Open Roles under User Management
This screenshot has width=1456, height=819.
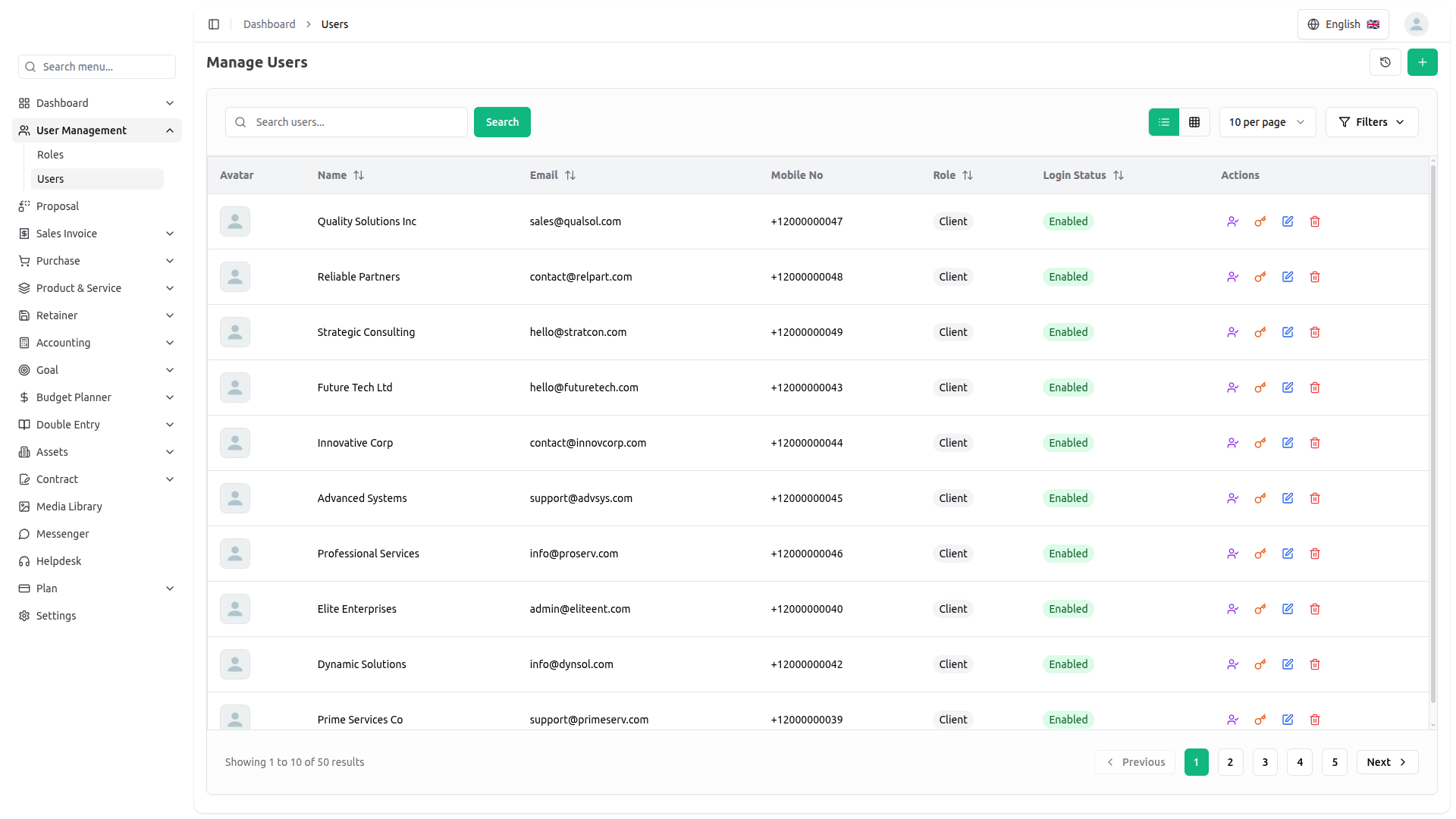coord(51,155)
